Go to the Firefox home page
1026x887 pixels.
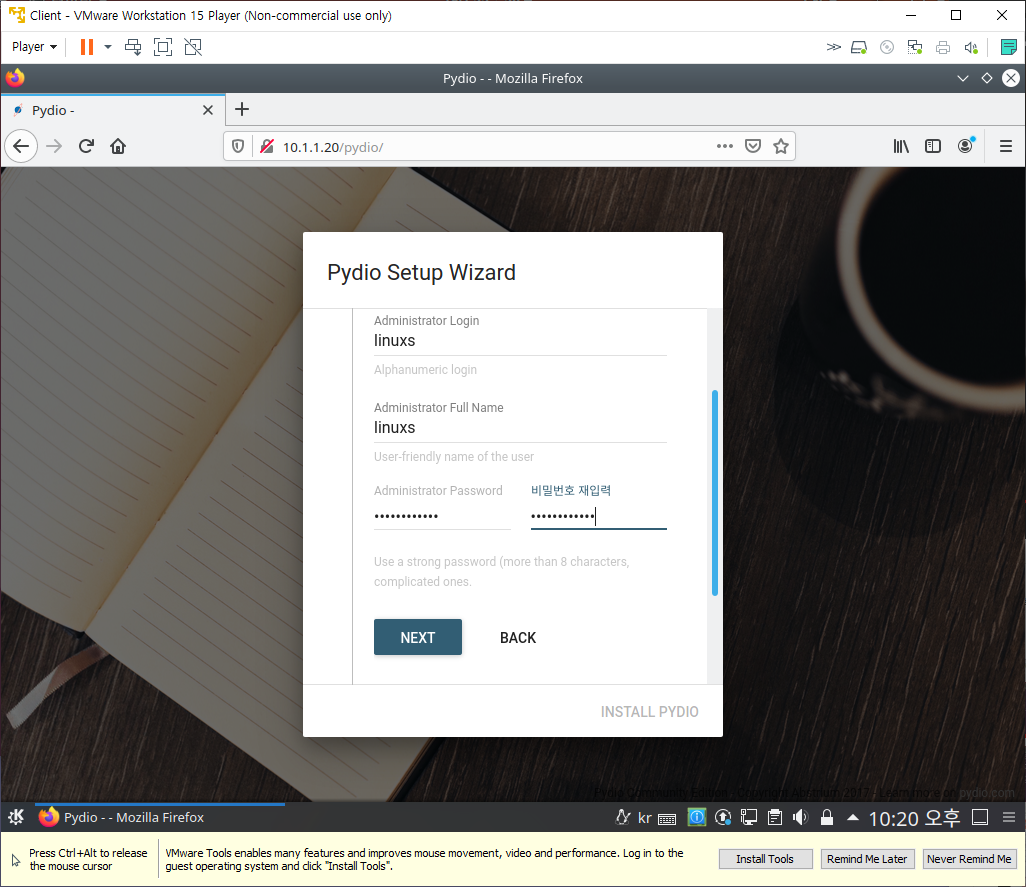[118, 146]
